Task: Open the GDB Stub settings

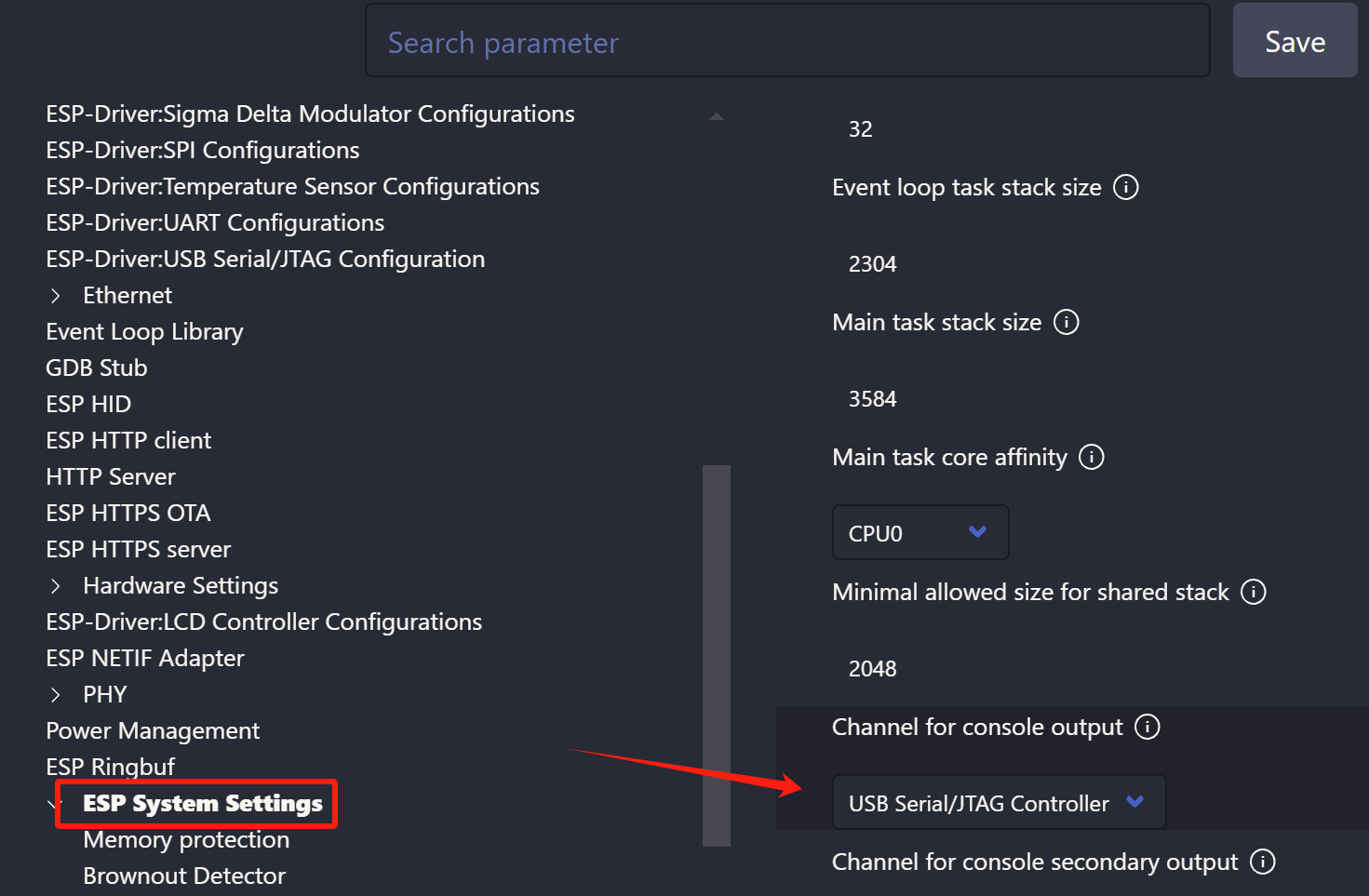Action: coord(96,368)
